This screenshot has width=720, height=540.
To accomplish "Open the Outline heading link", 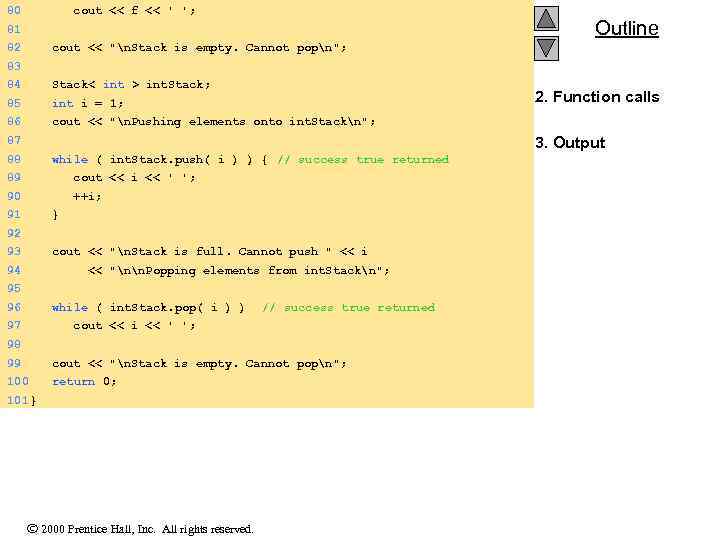I will pyautogui.click(x=626, y=28).
